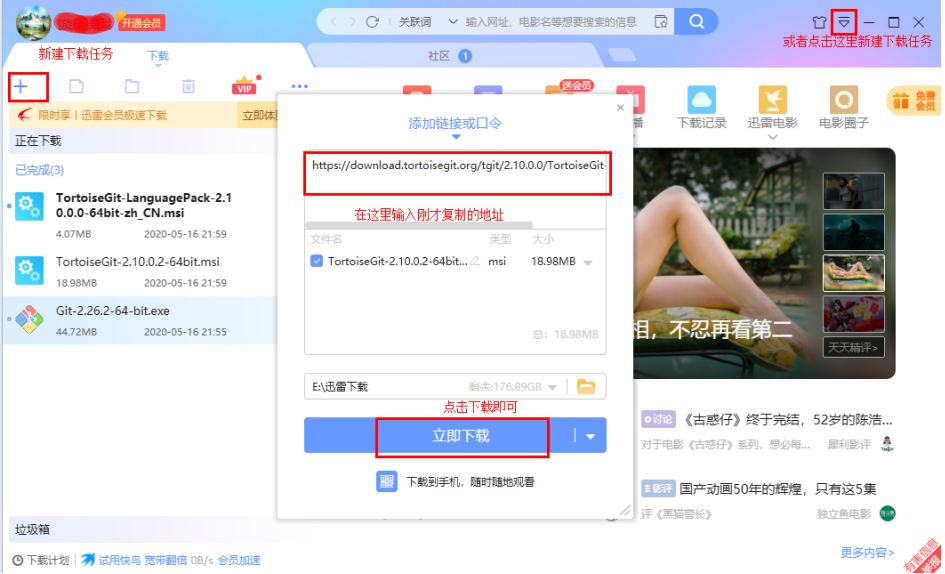Open 电影圈子 icon
Image resolution: width=945 pixels, height=574 pixels.
click(844, 100)
